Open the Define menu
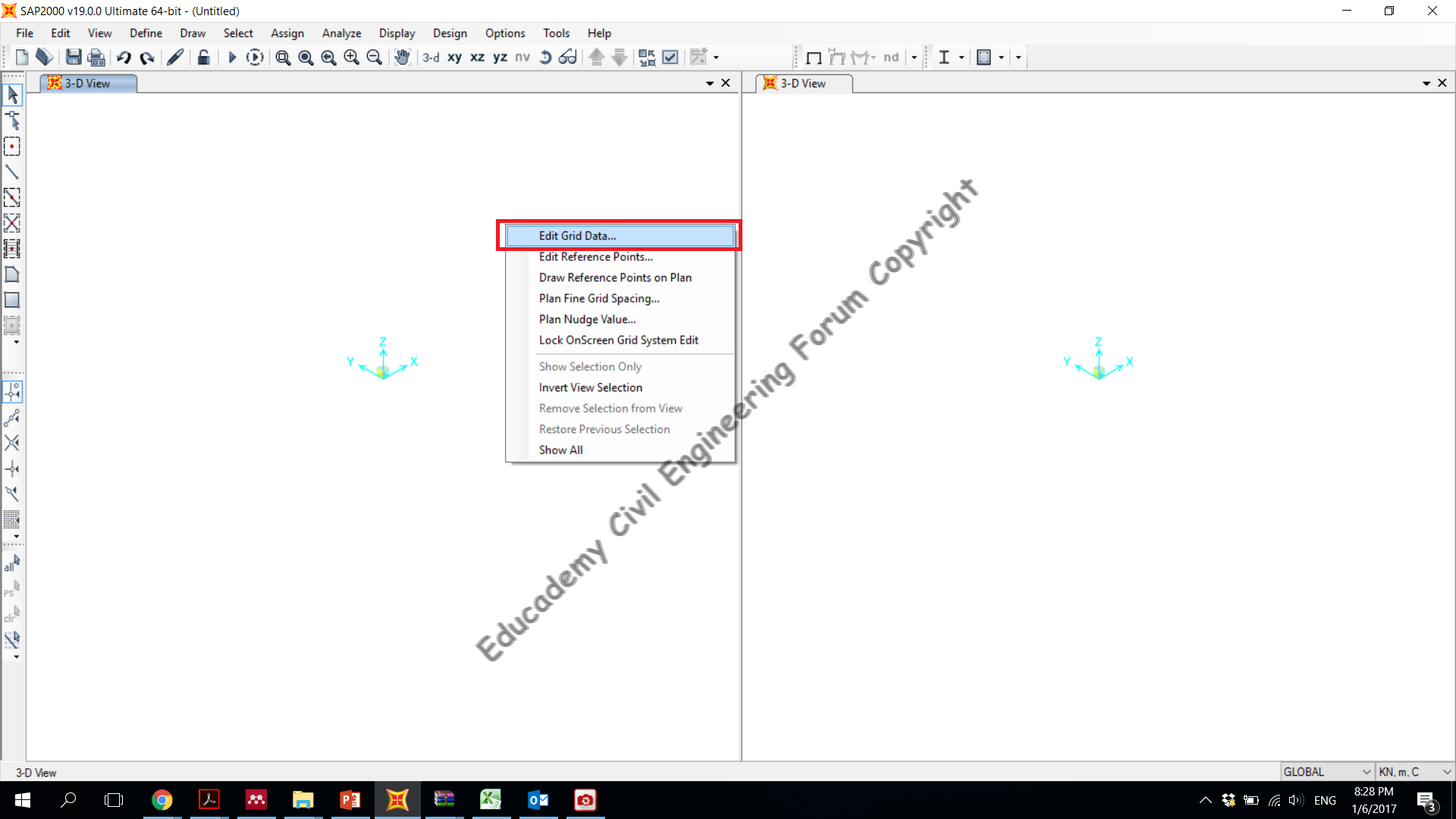Screen dimensions: 1456x819 146,33
